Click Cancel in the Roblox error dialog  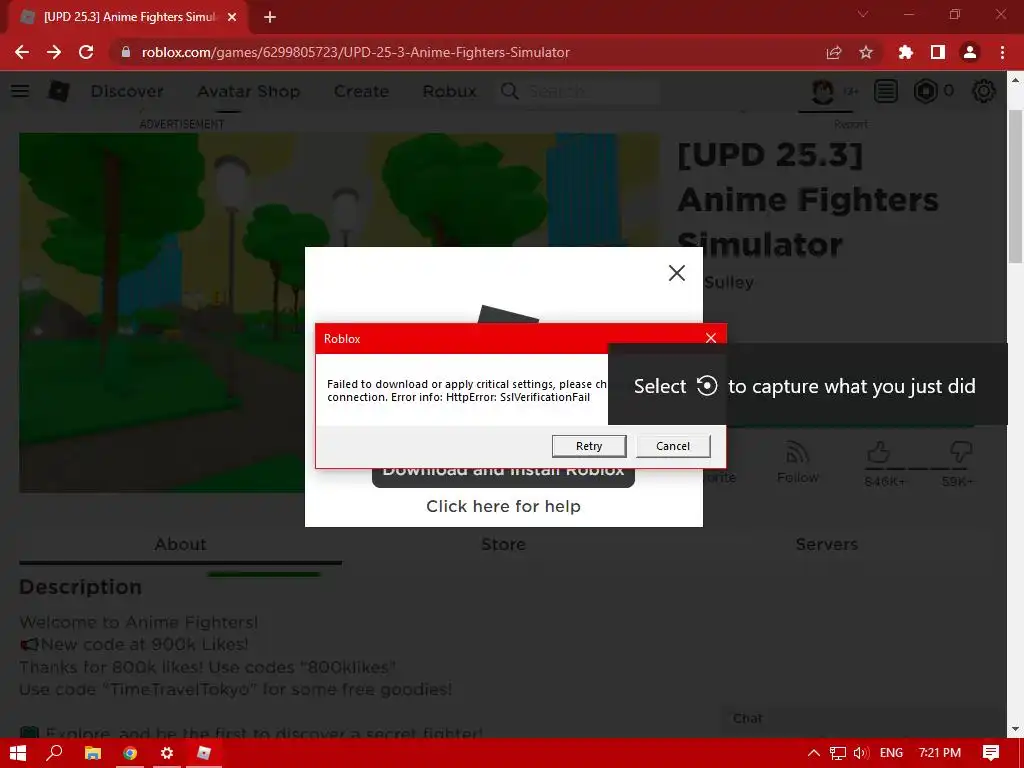(673, 446)
